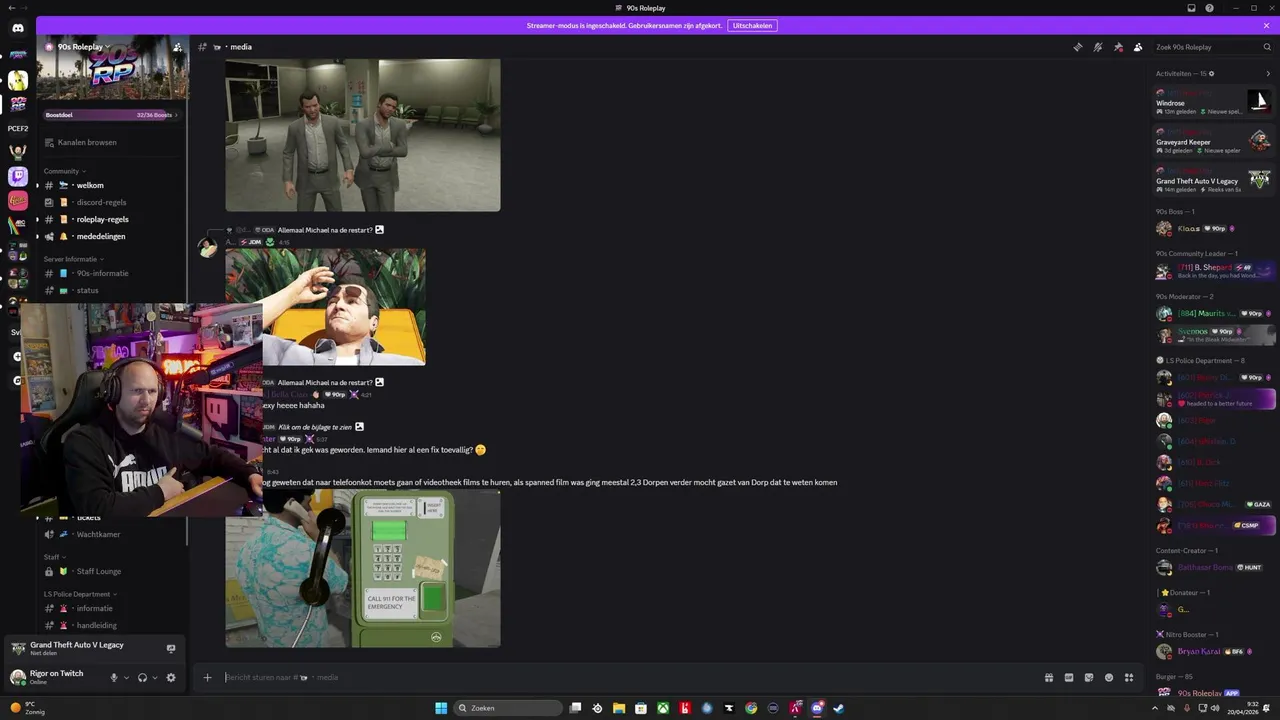
Task: Open the mededelingen channel
Action: (x=112, y=236)
